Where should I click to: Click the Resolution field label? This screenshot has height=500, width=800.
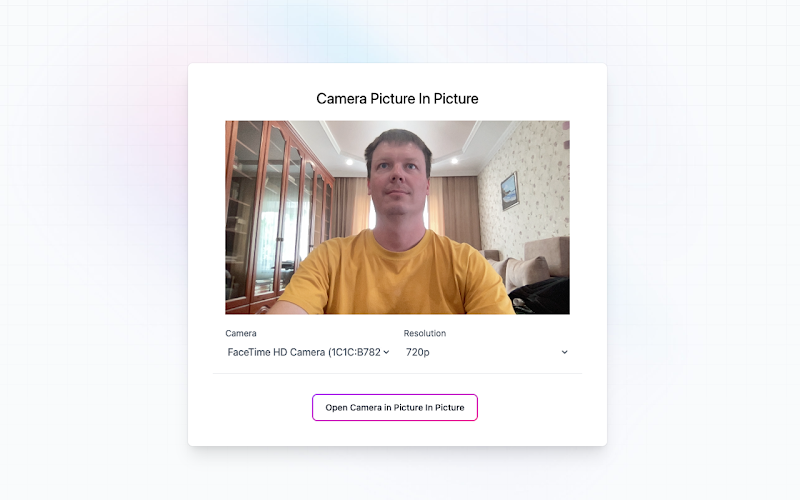[x=425, y=333]
